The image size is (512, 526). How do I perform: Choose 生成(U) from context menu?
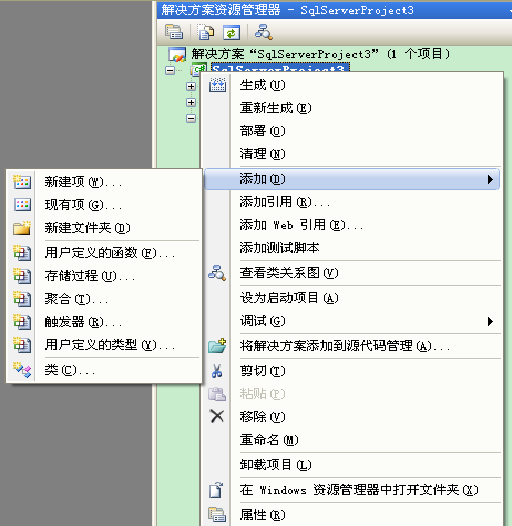352,85
